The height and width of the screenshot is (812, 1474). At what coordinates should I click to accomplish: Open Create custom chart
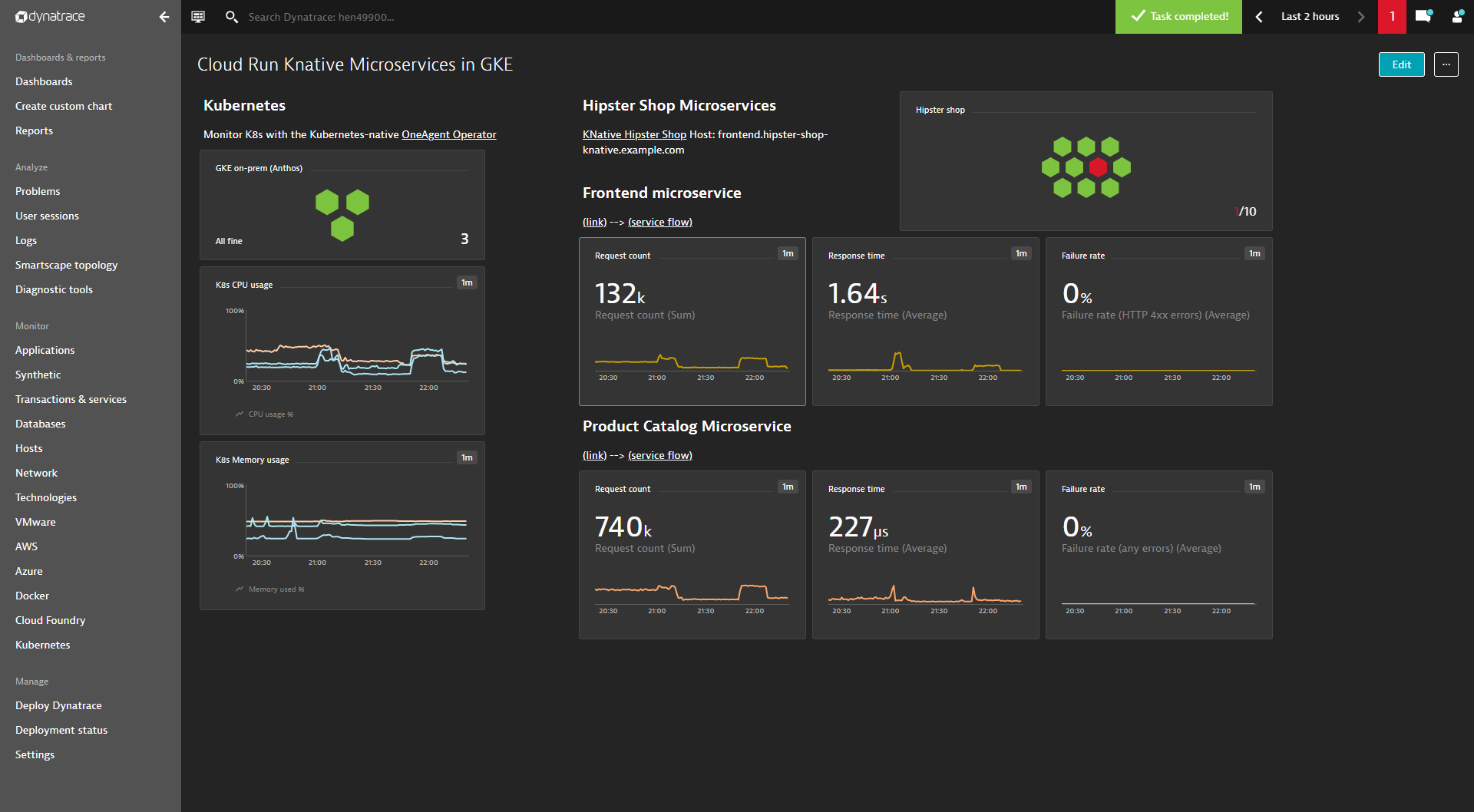[x=64, y=106]
